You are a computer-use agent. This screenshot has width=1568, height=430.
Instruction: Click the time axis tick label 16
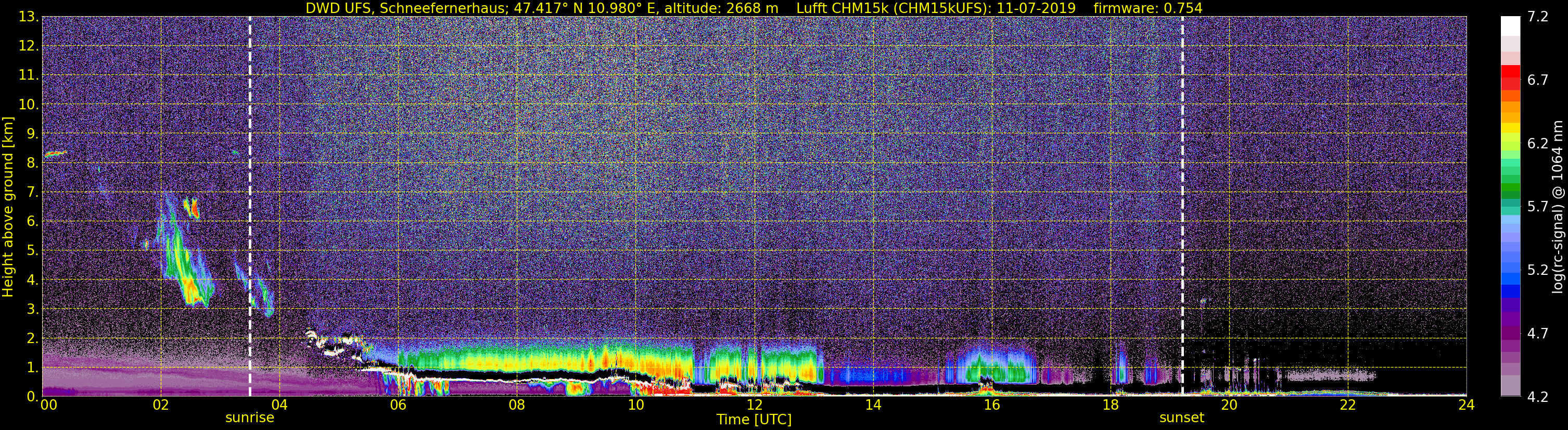tap(991, 406)
